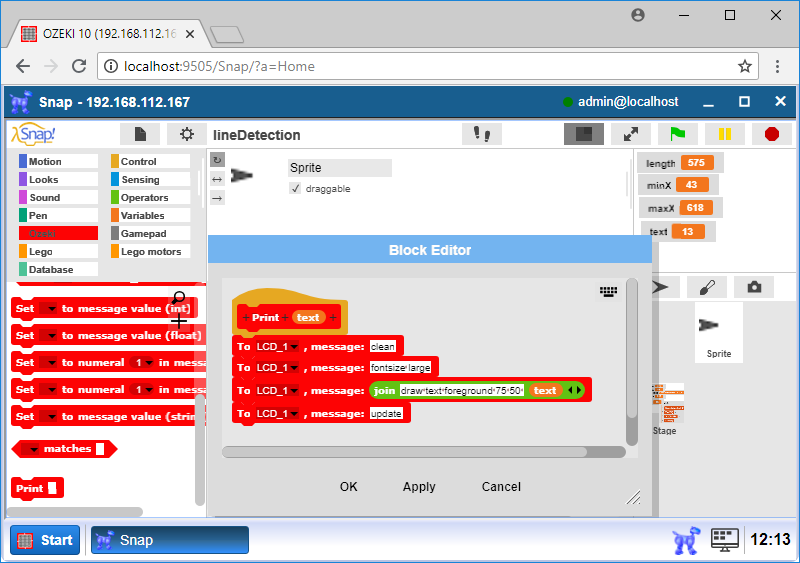
Task: Open the Snap settings gear menu
Action: coord(187,134)
